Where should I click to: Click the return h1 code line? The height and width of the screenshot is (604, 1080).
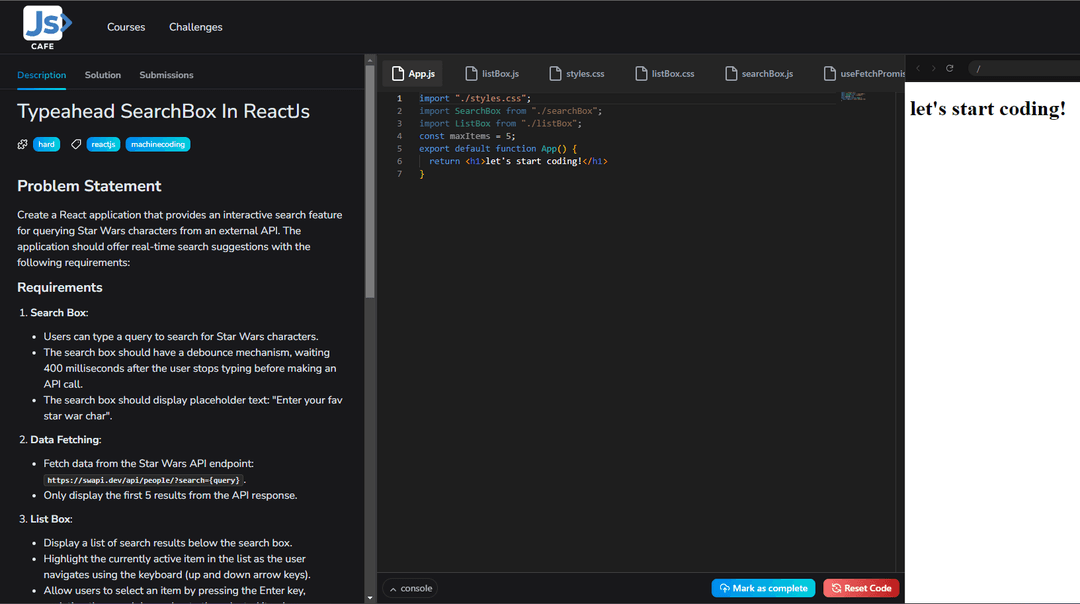click(518, 161)
